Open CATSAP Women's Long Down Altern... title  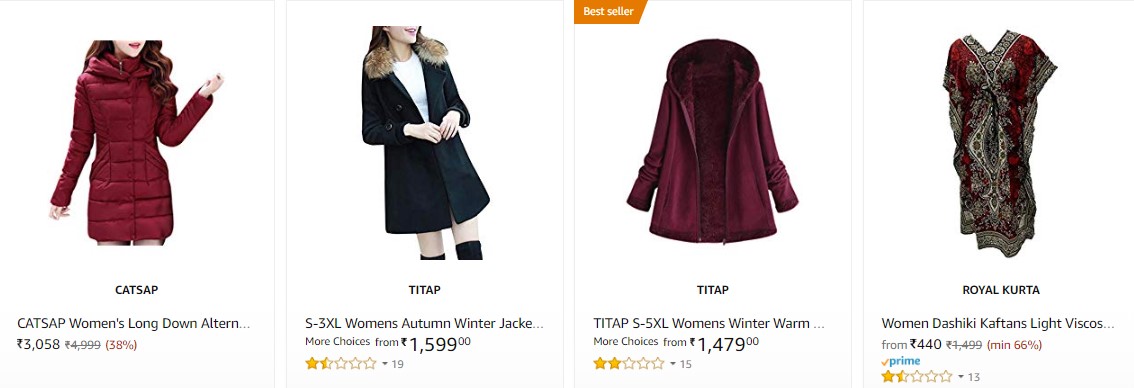click(134, 323)
